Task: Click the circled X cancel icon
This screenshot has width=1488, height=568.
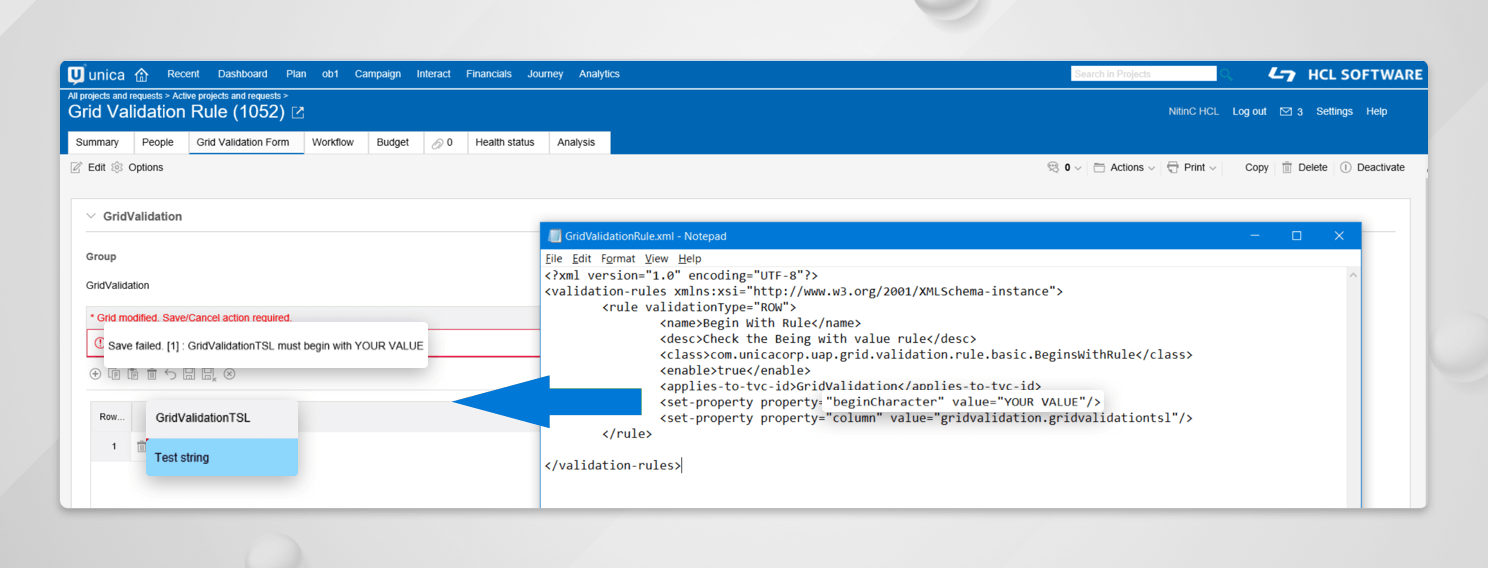Action: 229,374
